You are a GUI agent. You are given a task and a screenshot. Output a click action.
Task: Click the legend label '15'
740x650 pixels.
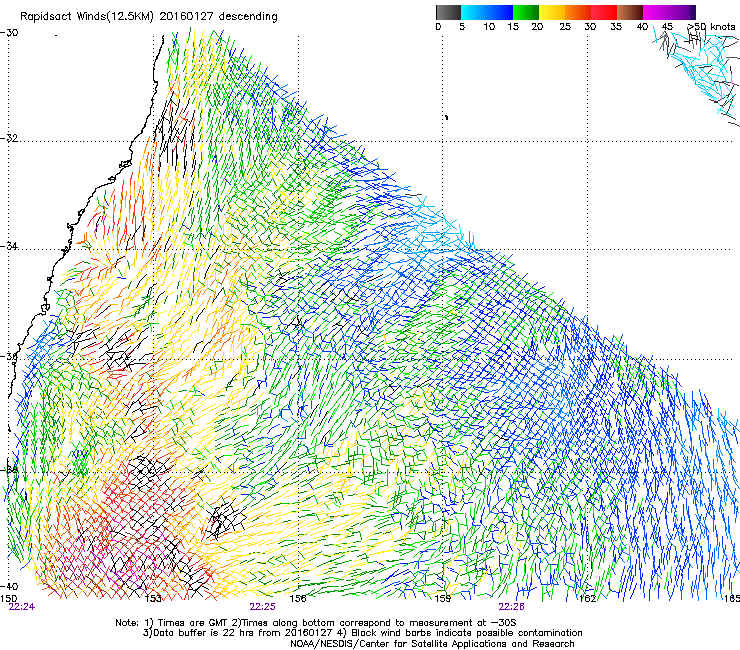click(x=513, y=27)
